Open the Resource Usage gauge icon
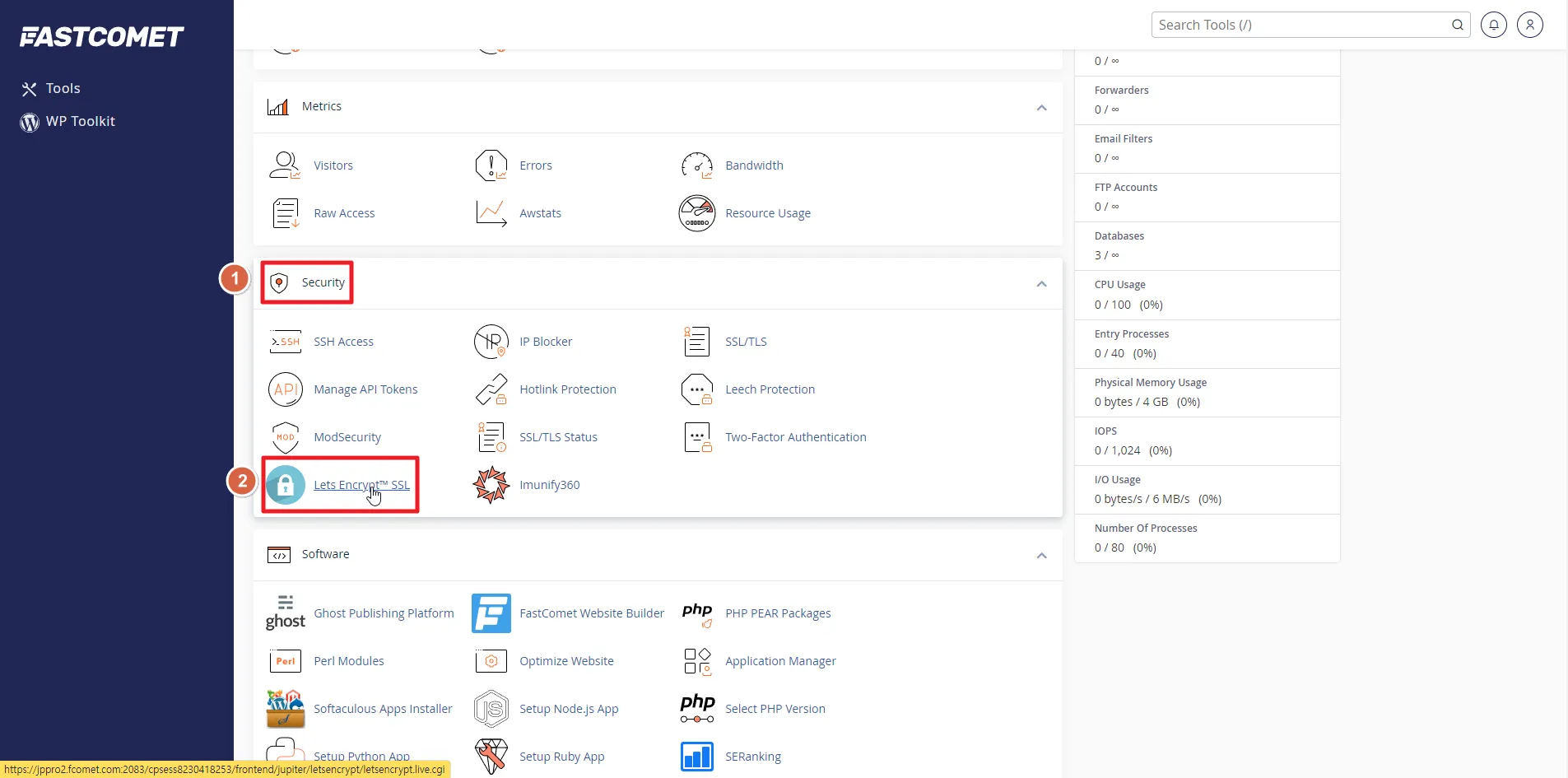Screen dimensions: 1568x778 click(x=697, y=213)
